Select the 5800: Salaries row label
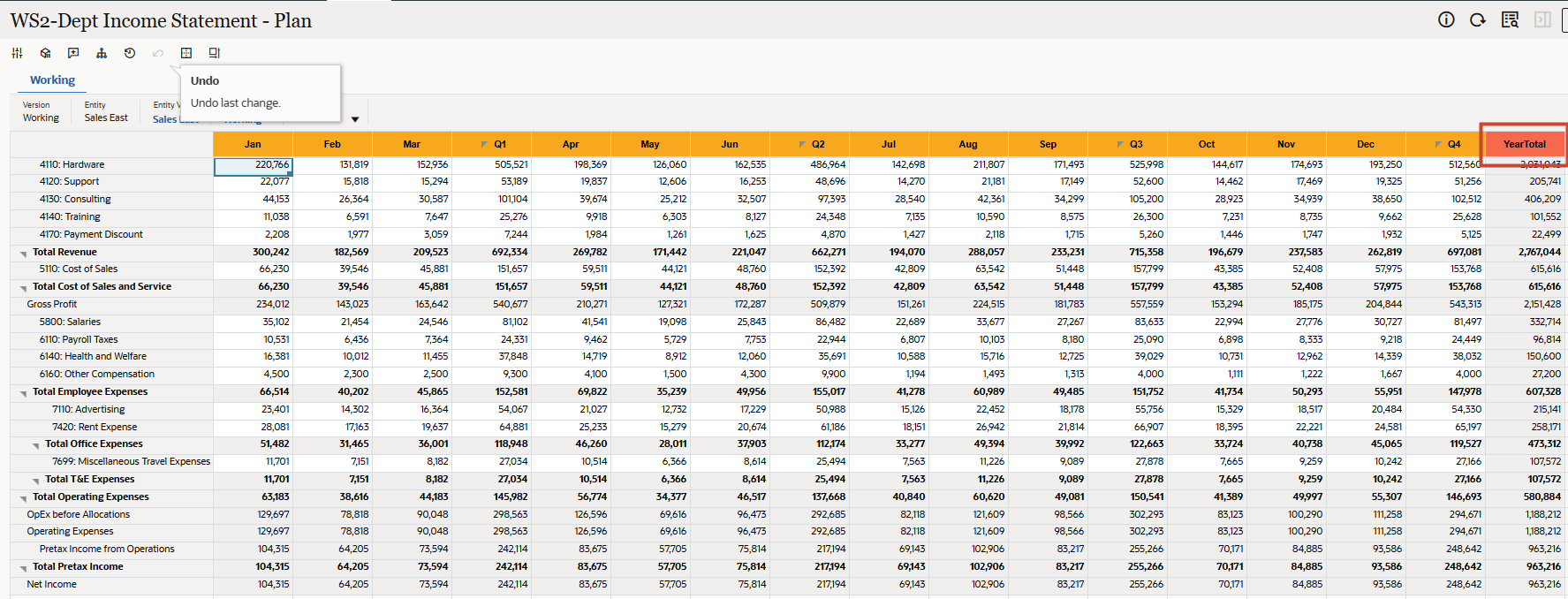1568x599 pixels. pyautogui.click(x=70, y=322)
